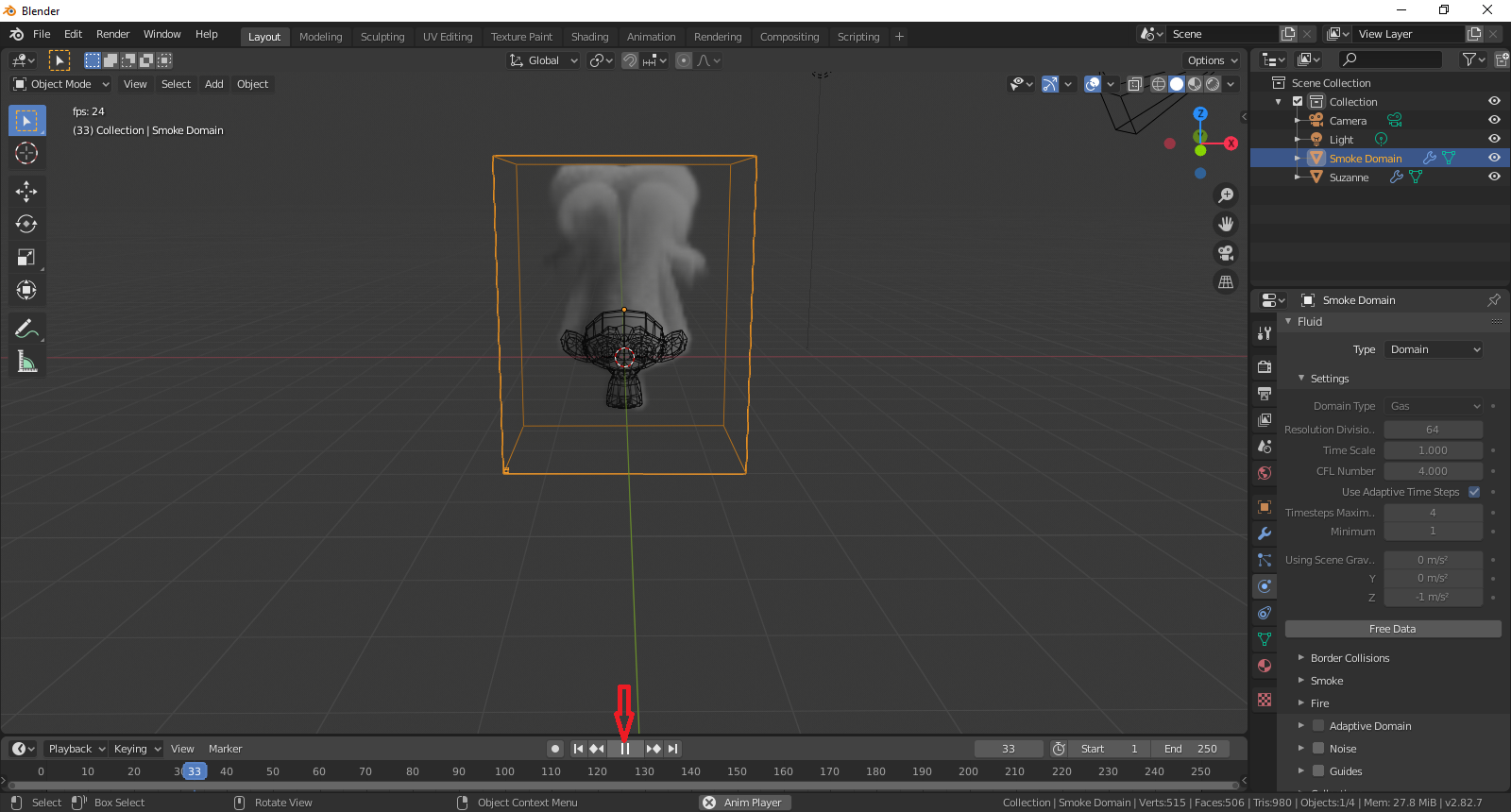Enable the Noise checkbox

(x=1318, y=748)
